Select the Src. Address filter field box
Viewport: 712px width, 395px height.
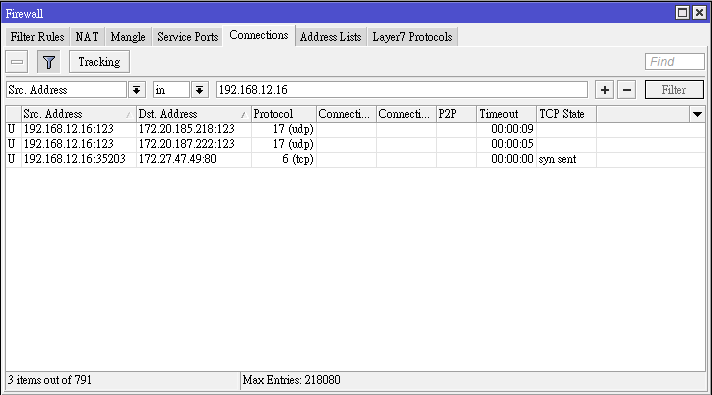click(66, 90)
